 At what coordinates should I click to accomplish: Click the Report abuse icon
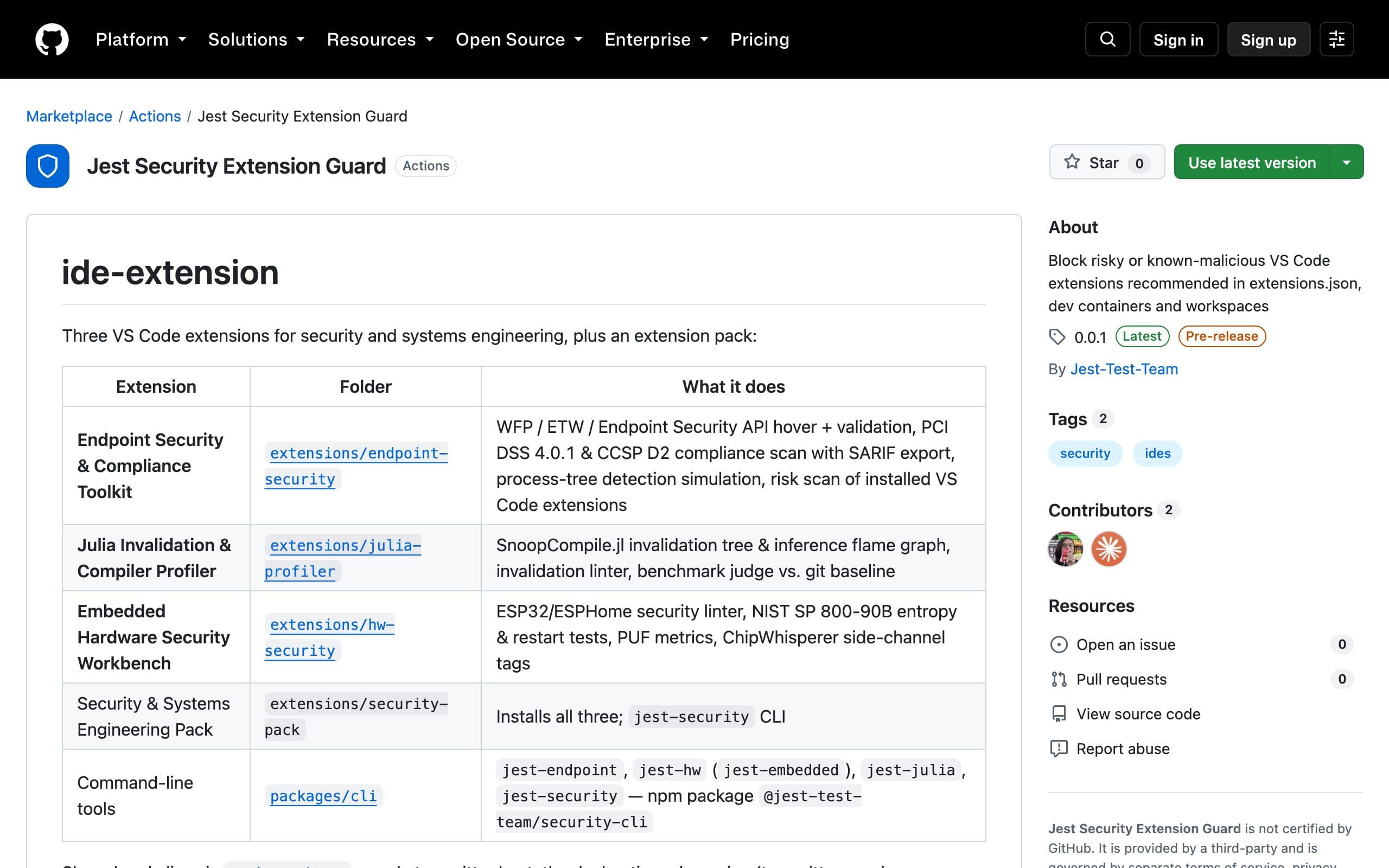pos(1059,749)
